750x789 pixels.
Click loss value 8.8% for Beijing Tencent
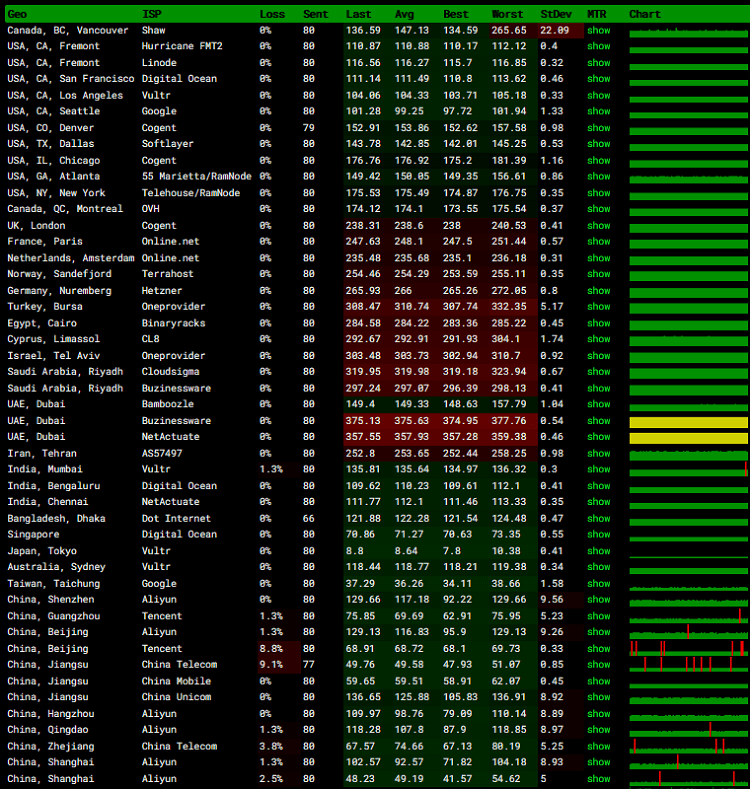[x=271, y=649]
